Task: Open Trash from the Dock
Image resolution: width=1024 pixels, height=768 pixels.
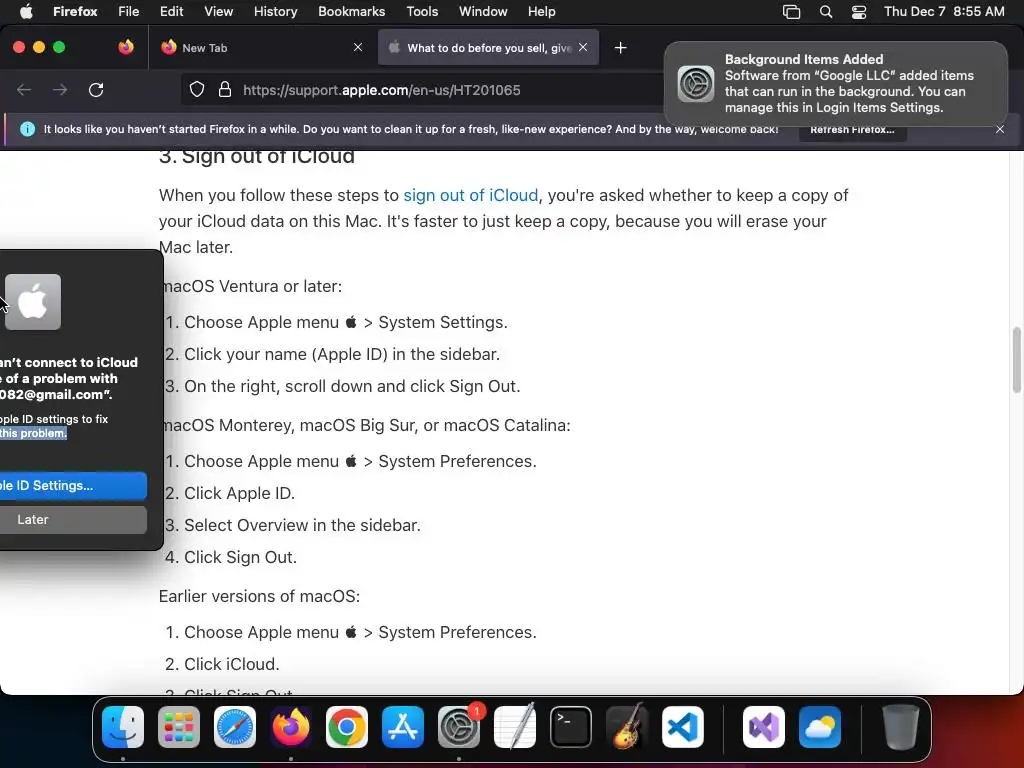Action: point(901,727)
